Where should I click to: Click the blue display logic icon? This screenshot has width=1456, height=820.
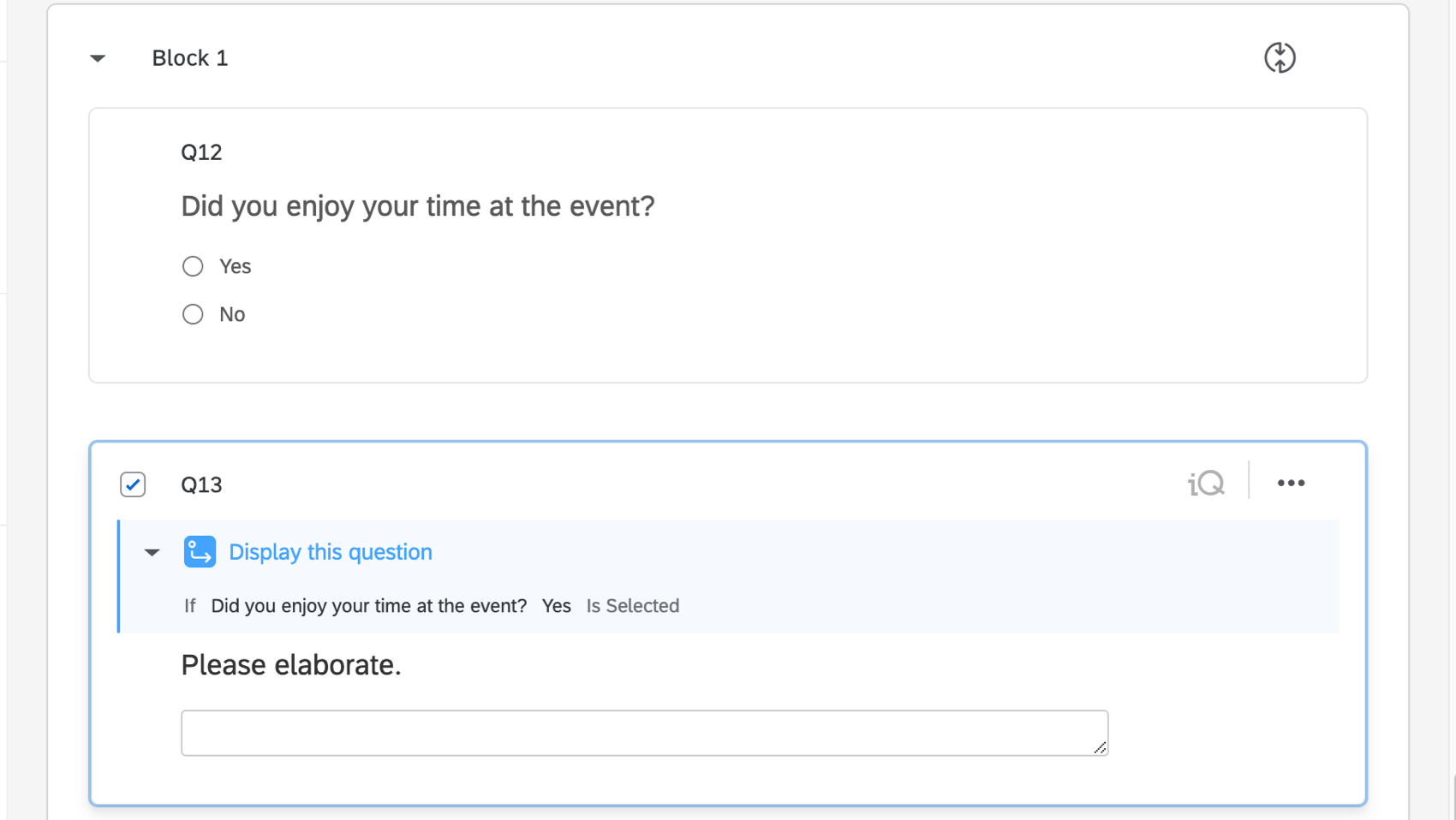[x=200, y=552]
